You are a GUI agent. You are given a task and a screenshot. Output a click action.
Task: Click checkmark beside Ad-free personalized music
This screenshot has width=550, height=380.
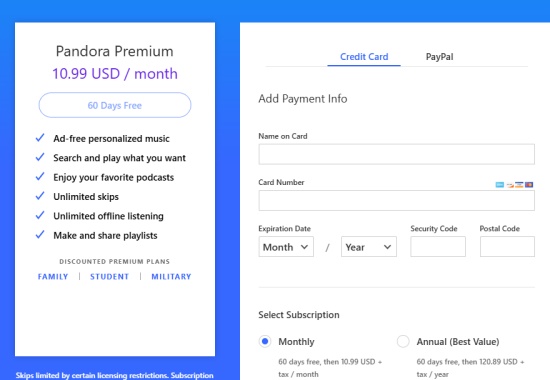(x=40, y=138)
